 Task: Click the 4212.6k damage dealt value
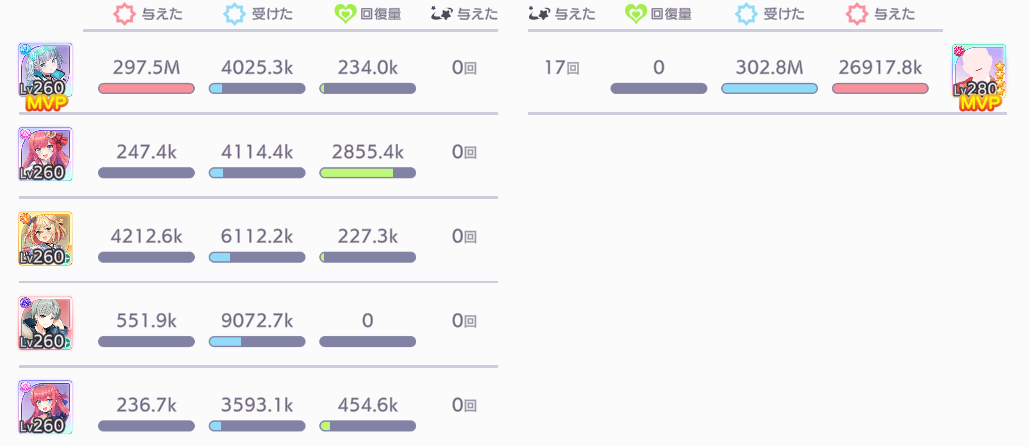click(x=146, y=236)
